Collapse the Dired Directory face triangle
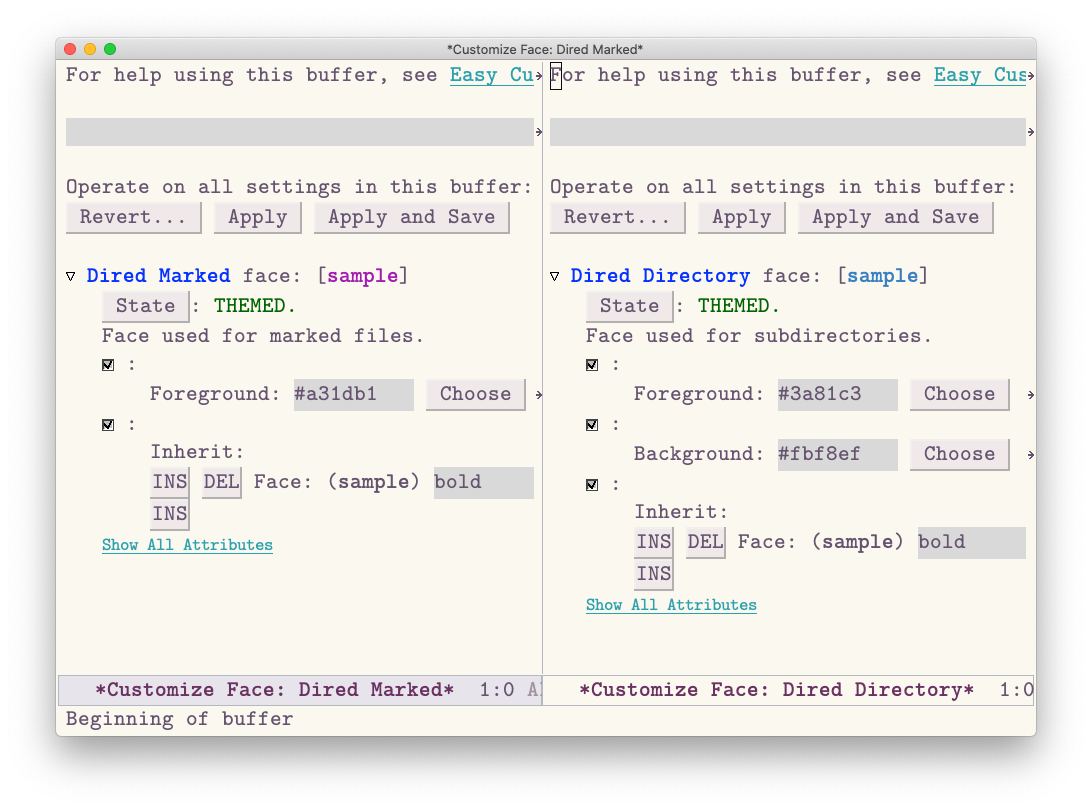Screen dimensions: 1092x810 coord(555,276)
